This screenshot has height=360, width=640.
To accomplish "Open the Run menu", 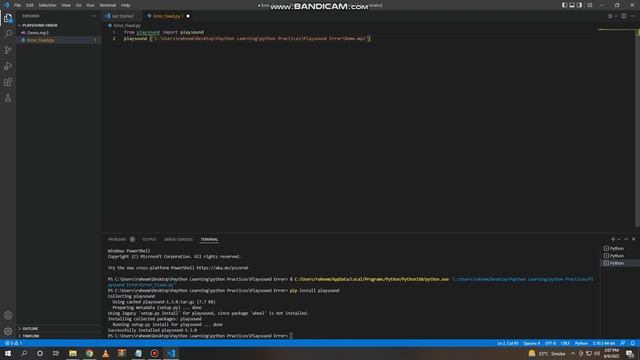I will 91,5.
